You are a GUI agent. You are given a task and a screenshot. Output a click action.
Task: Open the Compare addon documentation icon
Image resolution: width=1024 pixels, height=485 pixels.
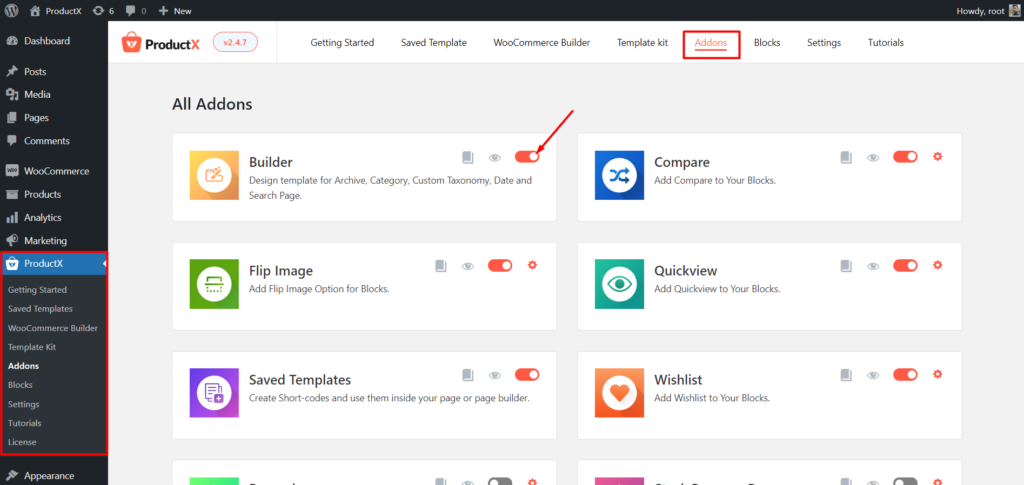[846, 157]
